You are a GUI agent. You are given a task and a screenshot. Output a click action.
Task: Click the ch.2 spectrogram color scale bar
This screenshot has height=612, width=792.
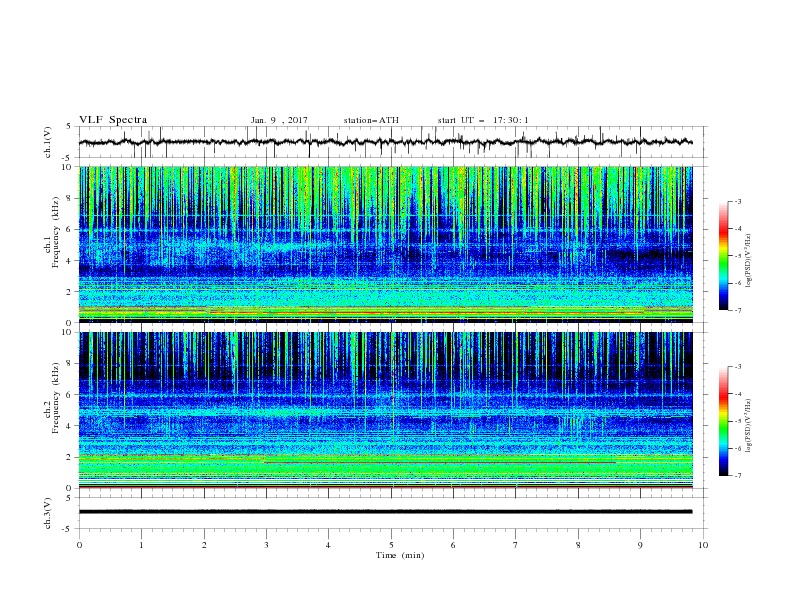coord(723,421)
